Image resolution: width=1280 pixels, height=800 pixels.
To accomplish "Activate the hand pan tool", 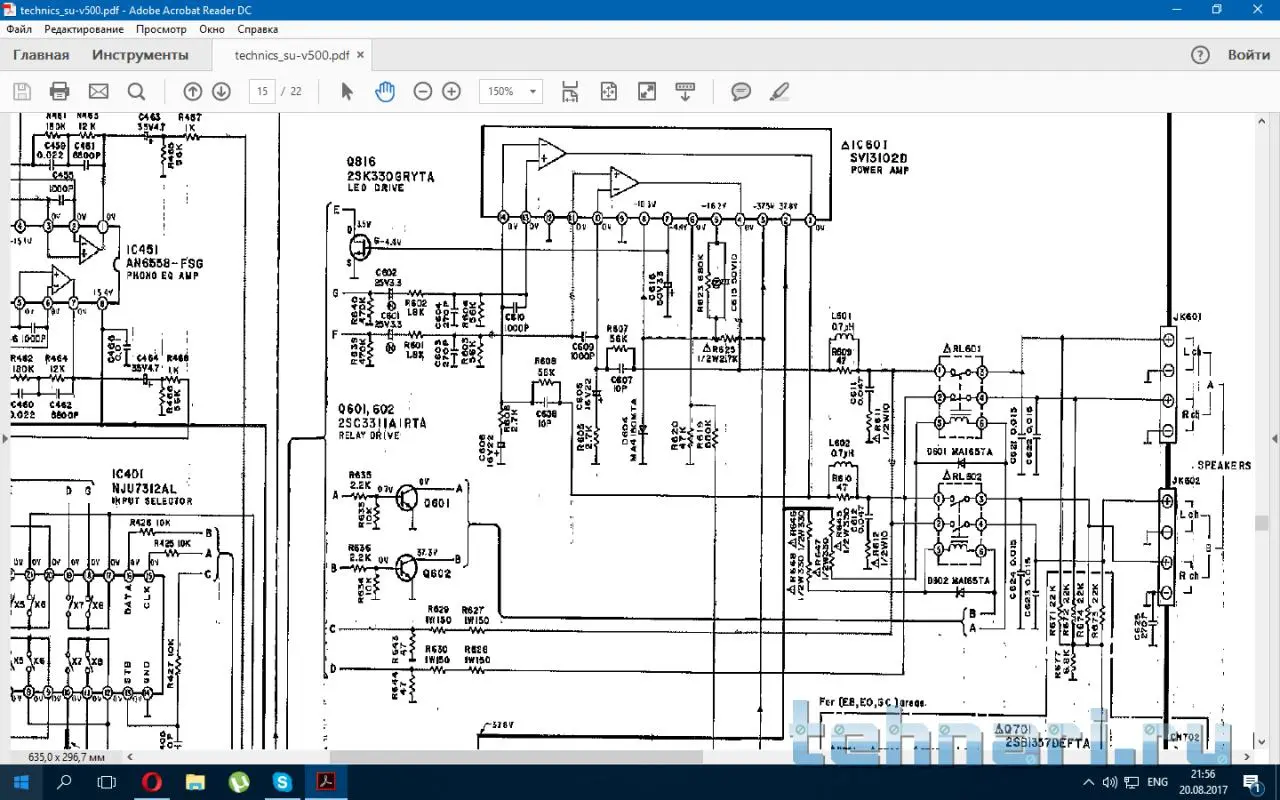I will click(385, 92).
